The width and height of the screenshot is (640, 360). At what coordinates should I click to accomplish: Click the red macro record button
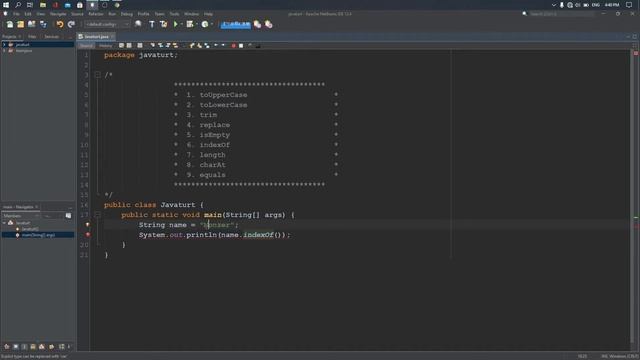[233, 46]
